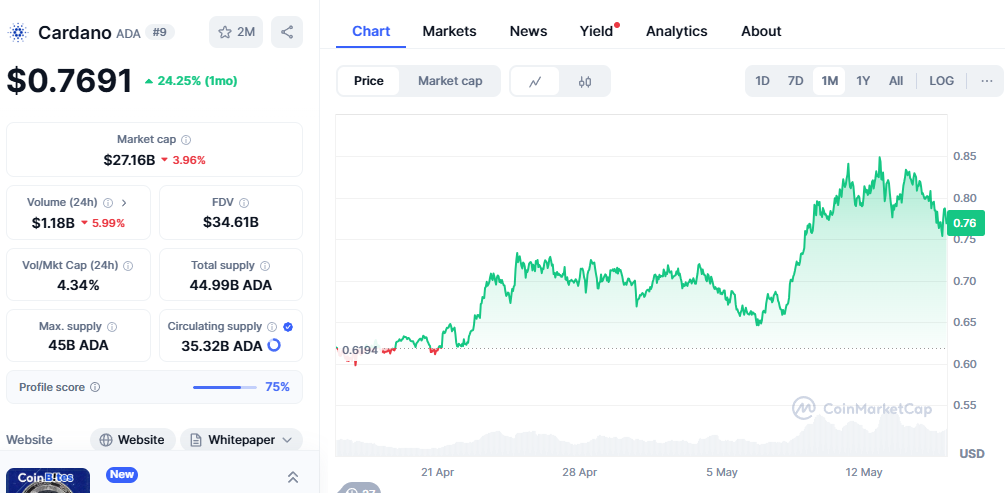Image resolution: width=1005 pixels, height=493 pixels.
Task: Click the 4.34% Vol/Mkt Cap value
Action: click(78, 285)
